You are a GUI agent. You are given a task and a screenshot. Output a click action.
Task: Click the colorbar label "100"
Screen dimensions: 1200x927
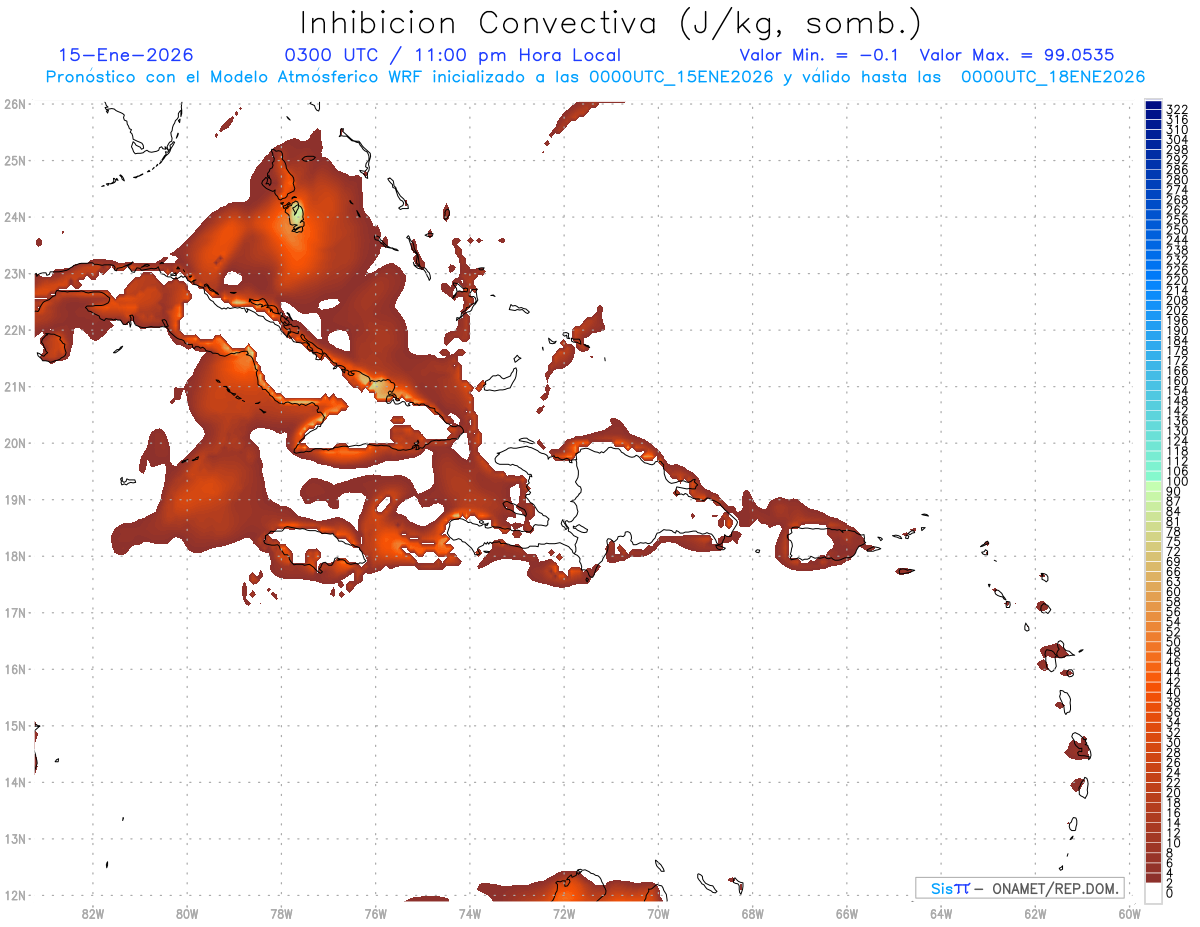click(1177, 482)
